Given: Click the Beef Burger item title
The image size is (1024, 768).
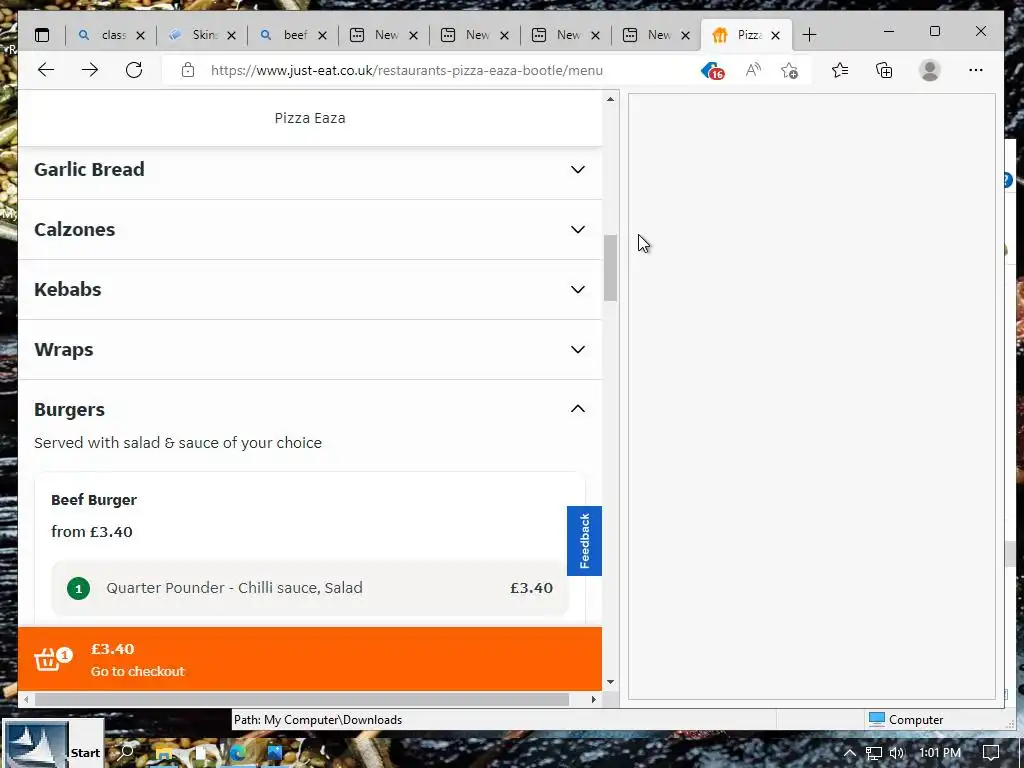Looking at the screenshot, I should pos(94,500).
